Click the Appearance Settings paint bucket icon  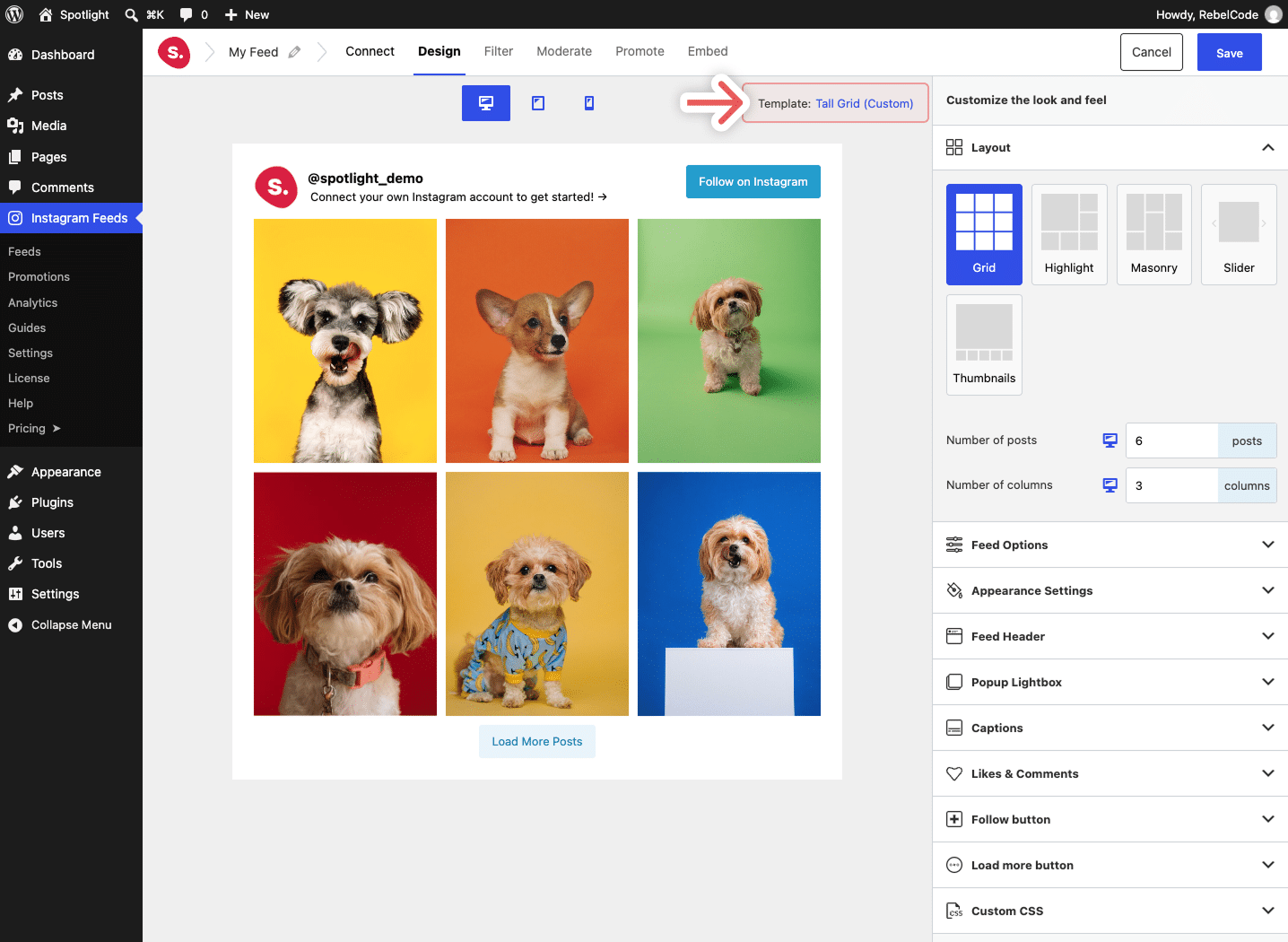click(954, 590)
